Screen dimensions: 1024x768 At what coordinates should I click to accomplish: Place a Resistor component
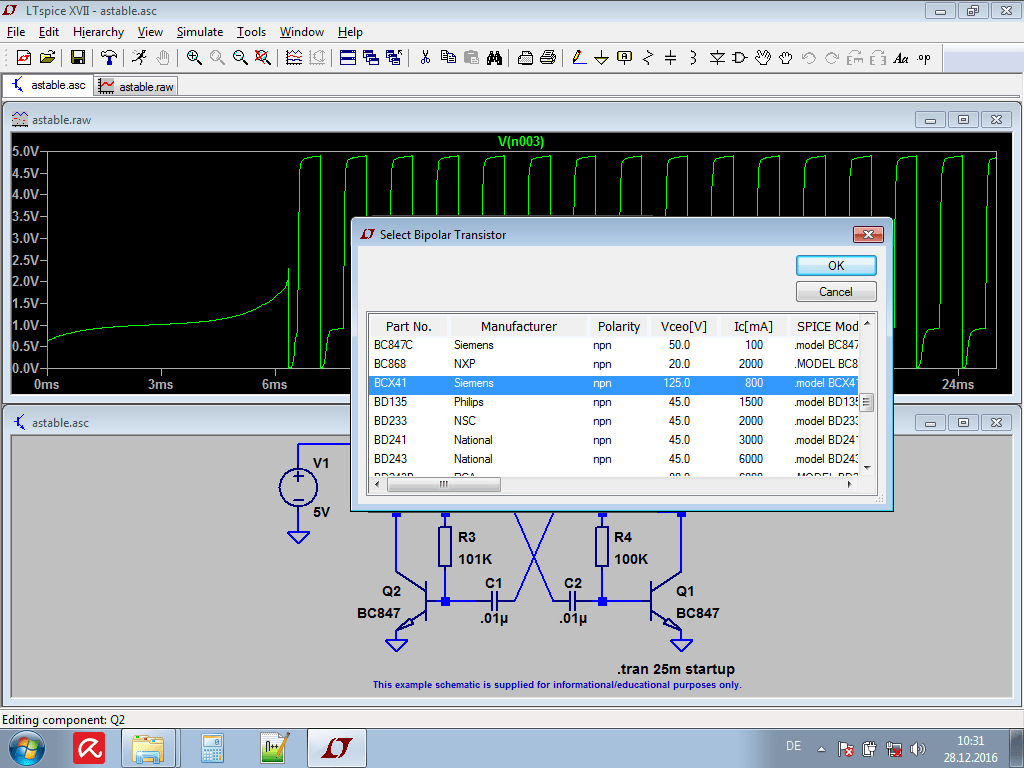point(646,58)
